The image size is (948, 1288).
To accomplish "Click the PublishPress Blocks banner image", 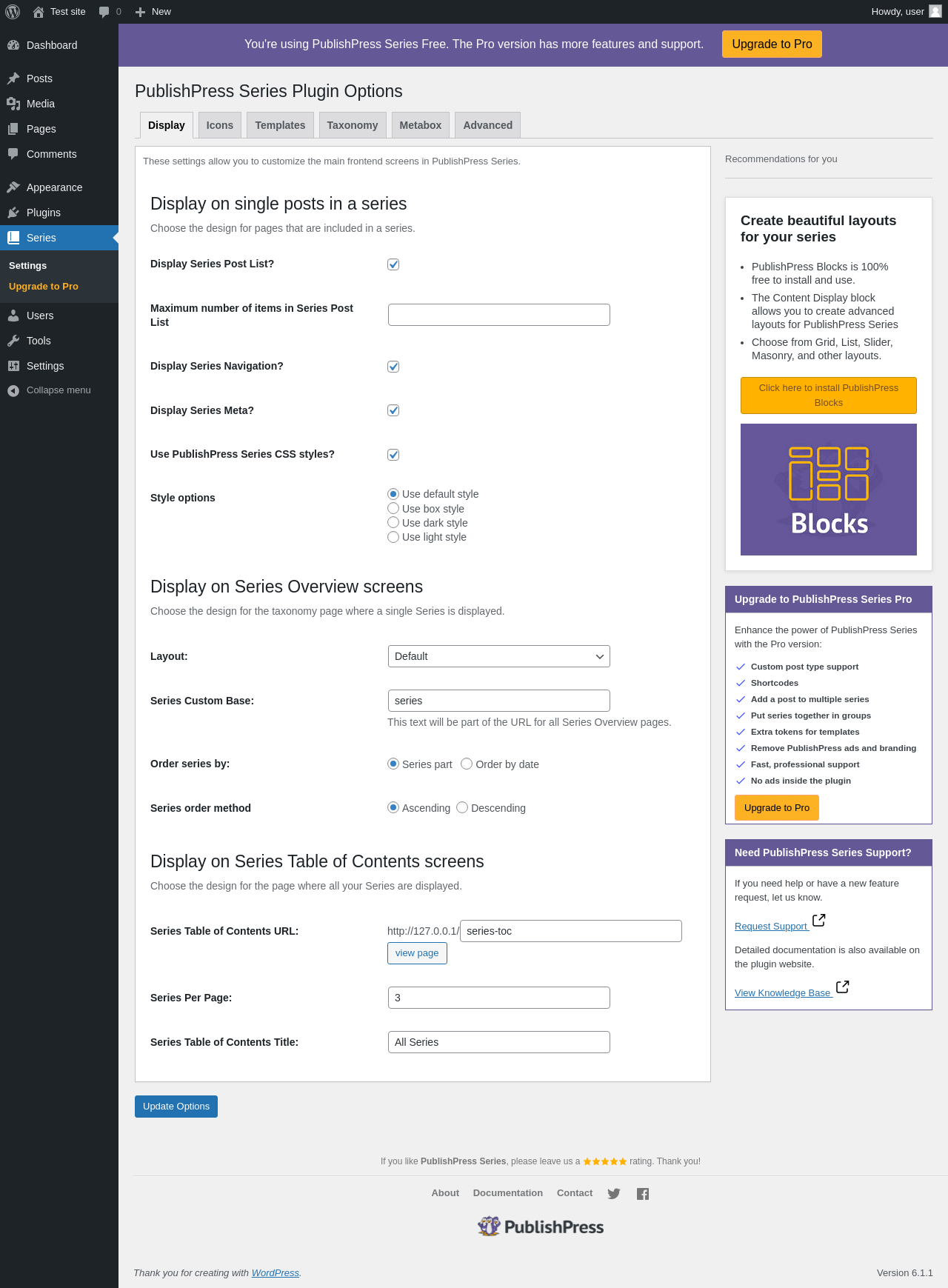I will pyautogui.click(x=829, y=490).
